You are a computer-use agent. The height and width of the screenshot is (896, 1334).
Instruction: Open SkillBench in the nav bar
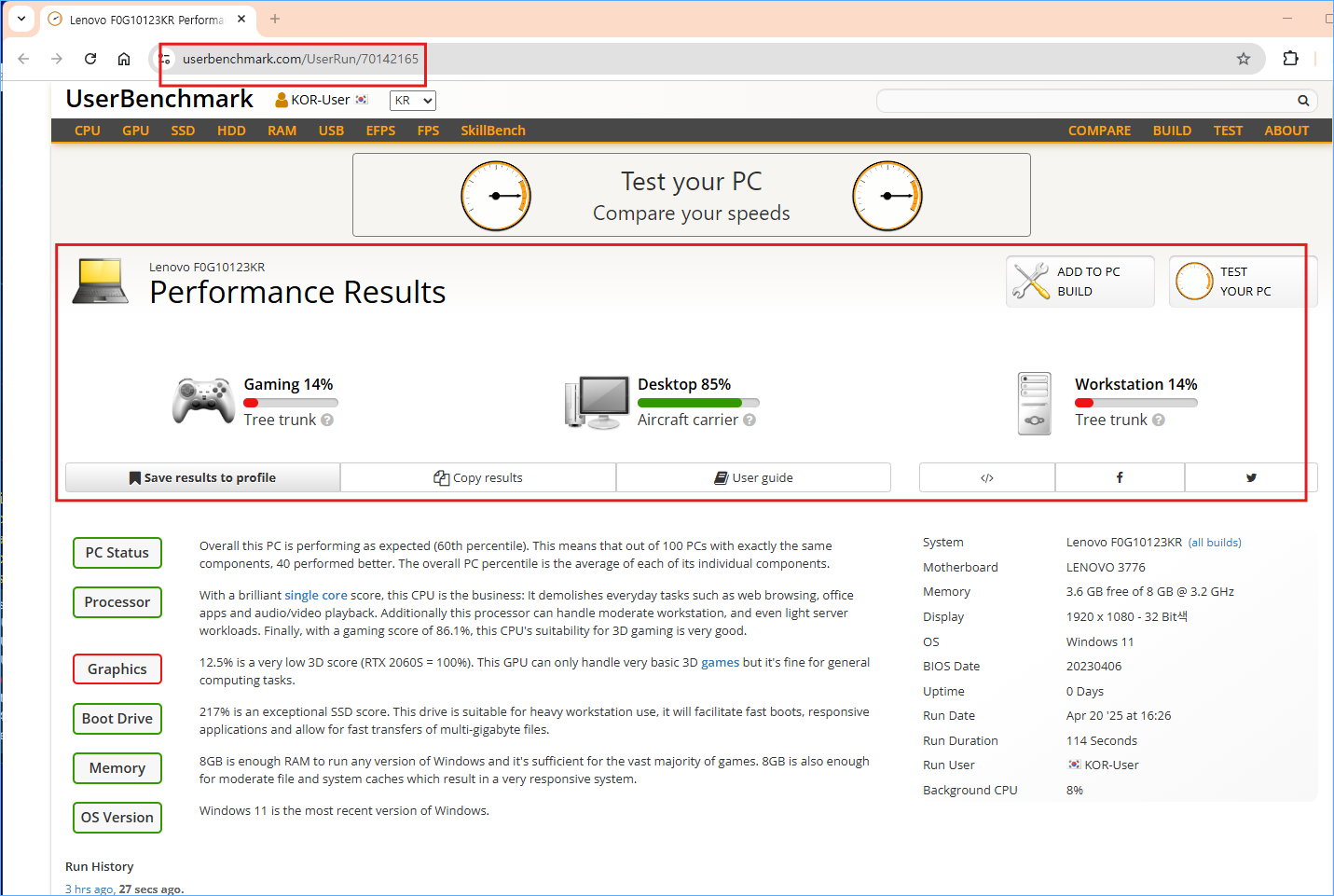tap(493, 131)
